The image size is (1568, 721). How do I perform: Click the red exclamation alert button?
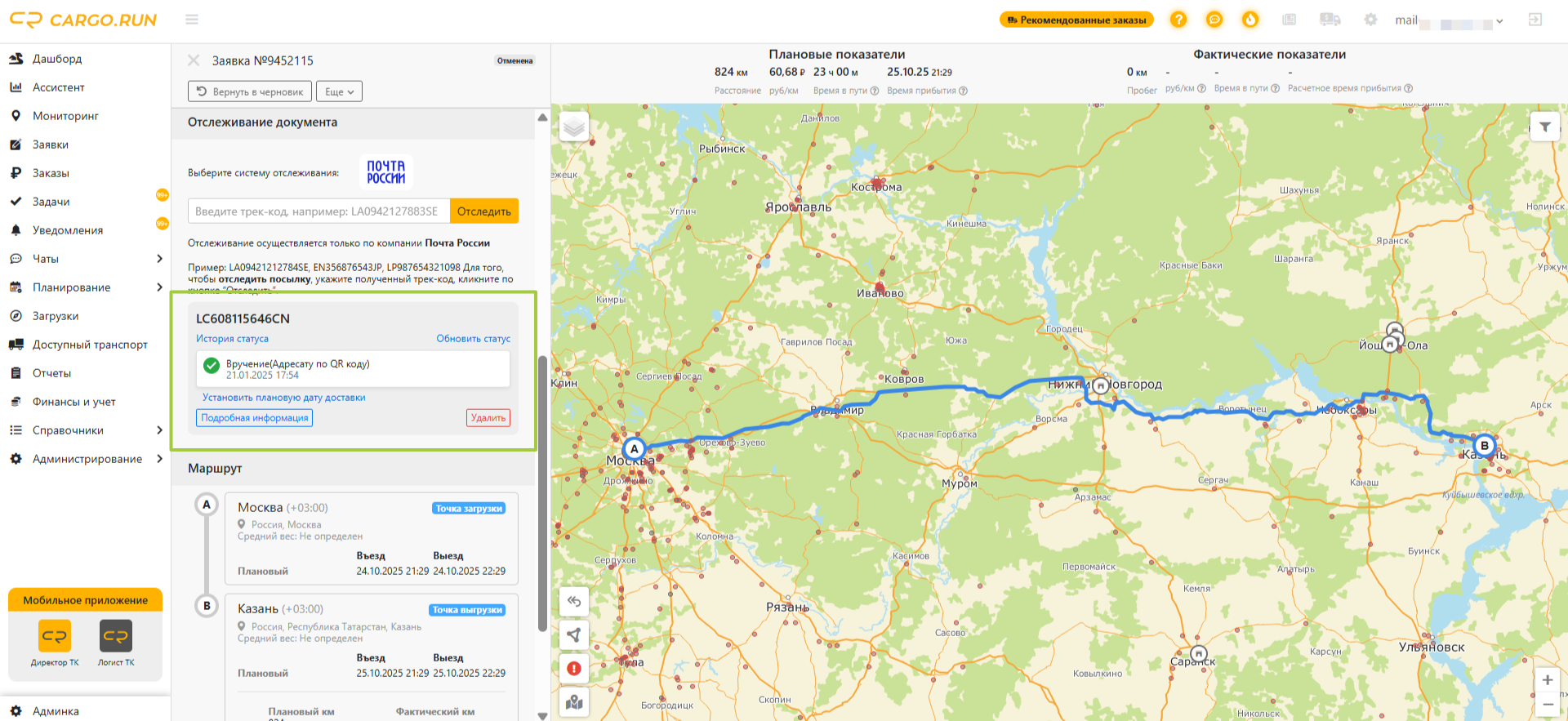point(574,669)
